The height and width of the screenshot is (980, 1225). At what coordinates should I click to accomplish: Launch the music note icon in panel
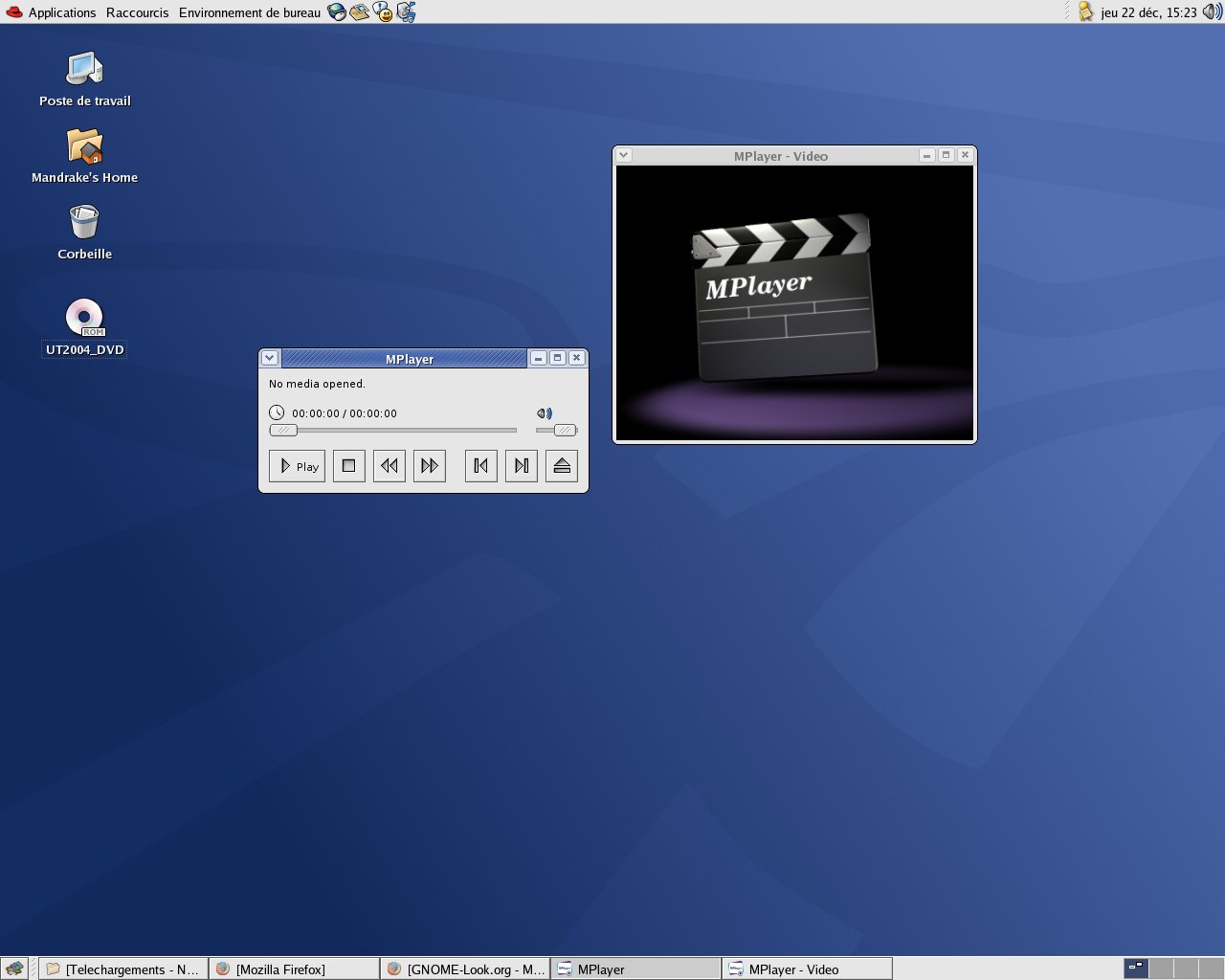pyautogui.click(x=406, y=12)
